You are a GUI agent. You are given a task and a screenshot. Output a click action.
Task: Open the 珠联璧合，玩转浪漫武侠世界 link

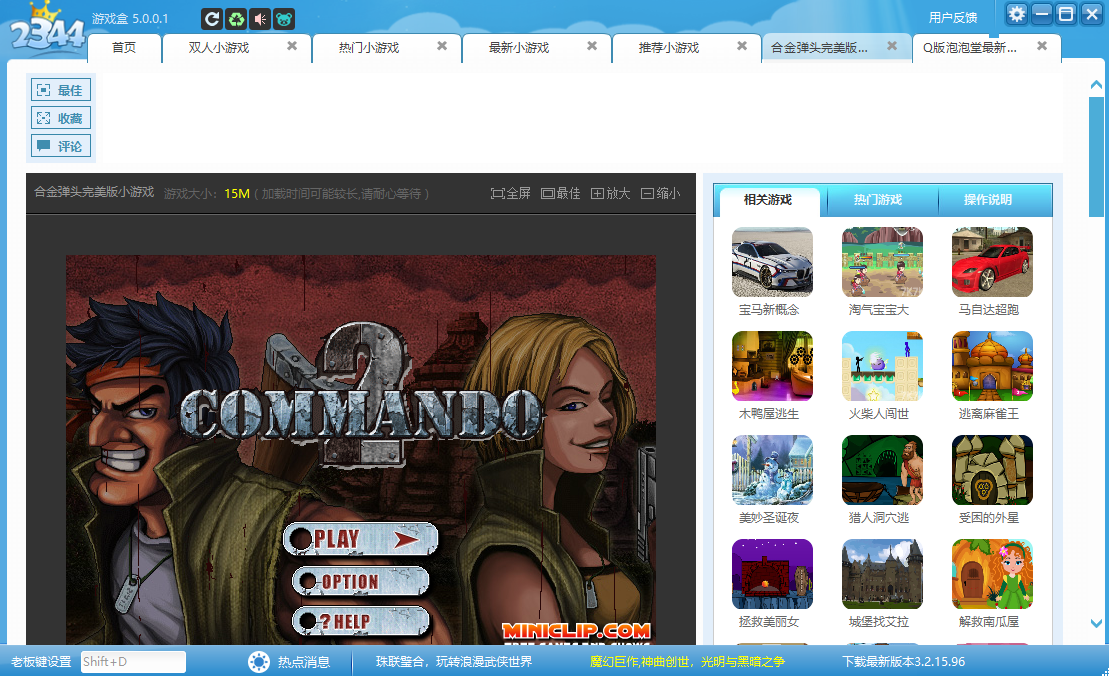pos(453,662)
